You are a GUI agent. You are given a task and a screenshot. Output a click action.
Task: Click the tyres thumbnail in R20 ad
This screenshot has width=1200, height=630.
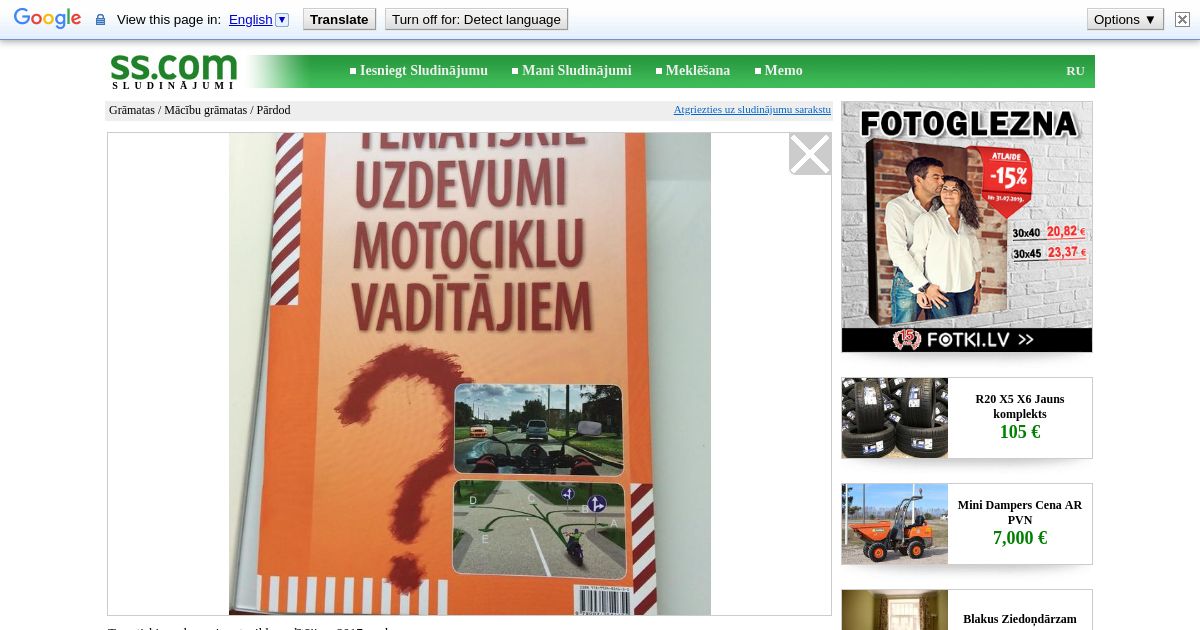895,418
